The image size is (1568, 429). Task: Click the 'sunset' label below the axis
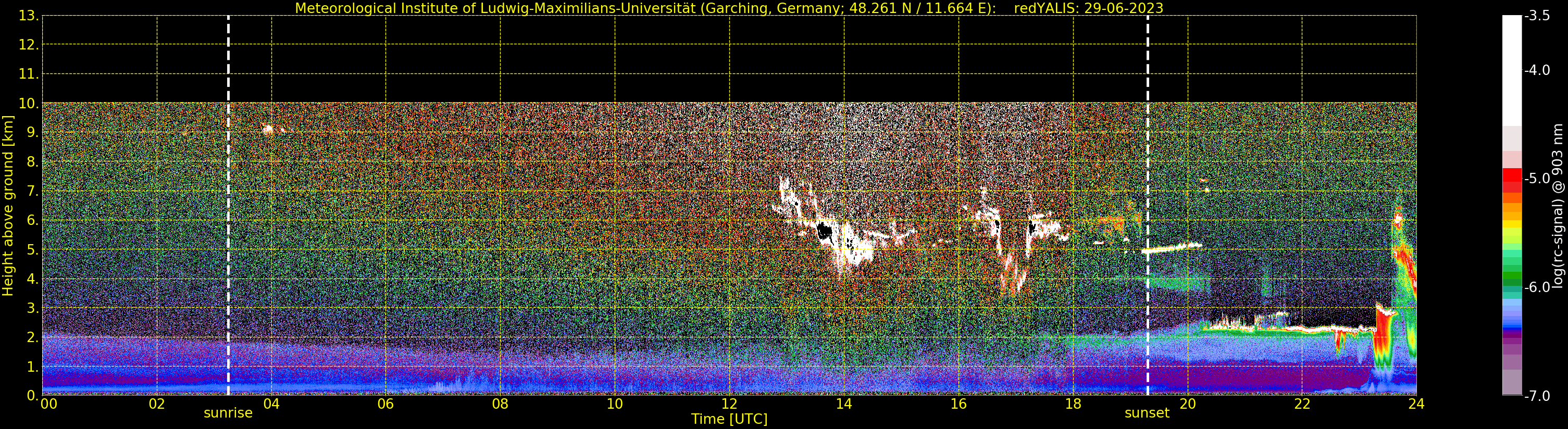click(1147, 413)
